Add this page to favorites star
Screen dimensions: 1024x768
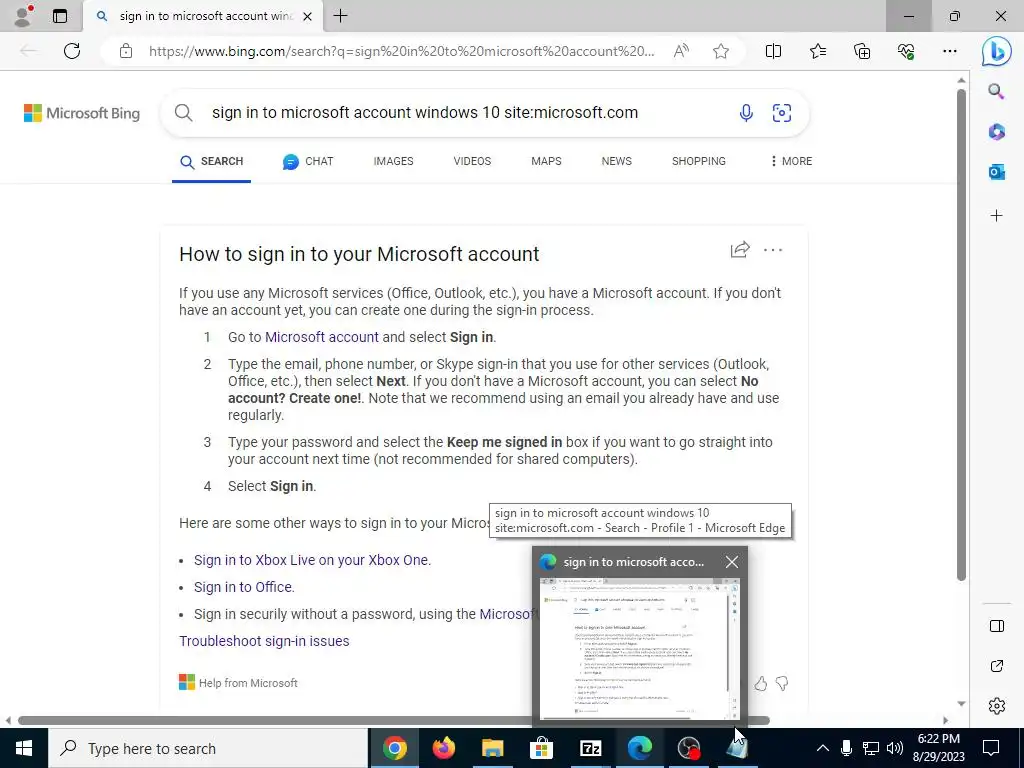[721, 51]
